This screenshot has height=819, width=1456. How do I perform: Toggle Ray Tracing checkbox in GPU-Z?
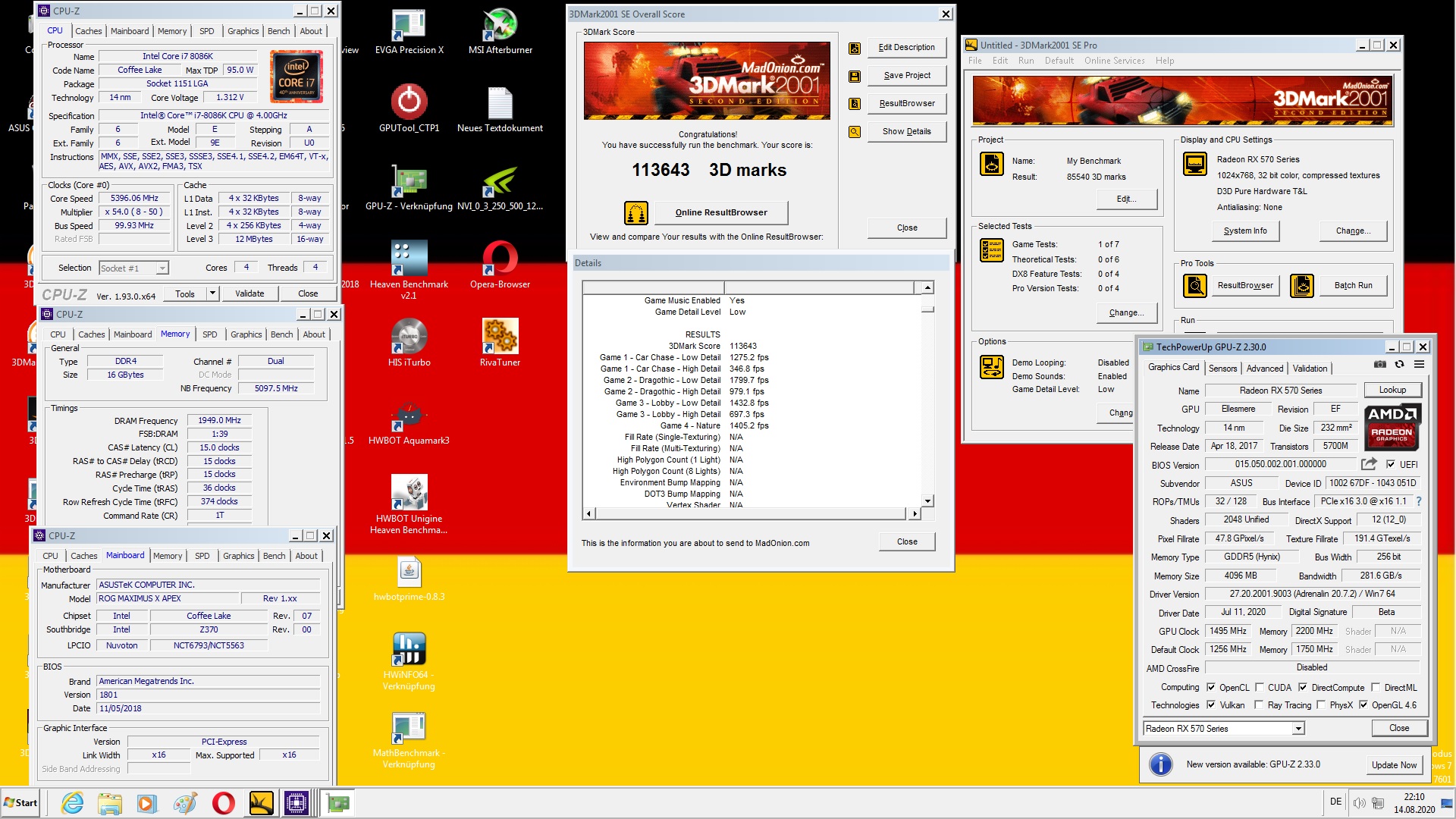click(1260, 705)
